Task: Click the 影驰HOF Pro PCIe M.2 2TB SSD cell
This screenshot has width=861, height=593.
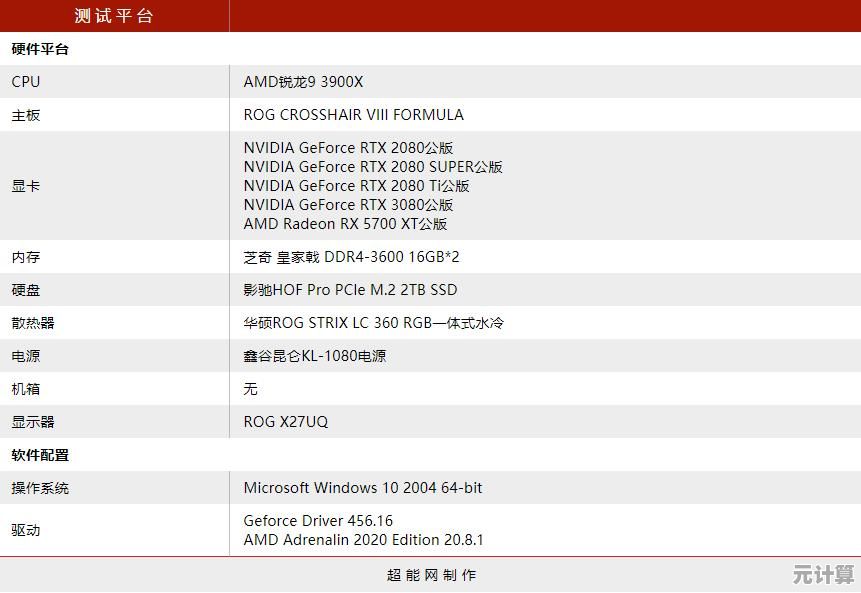Action: point(350,290)
